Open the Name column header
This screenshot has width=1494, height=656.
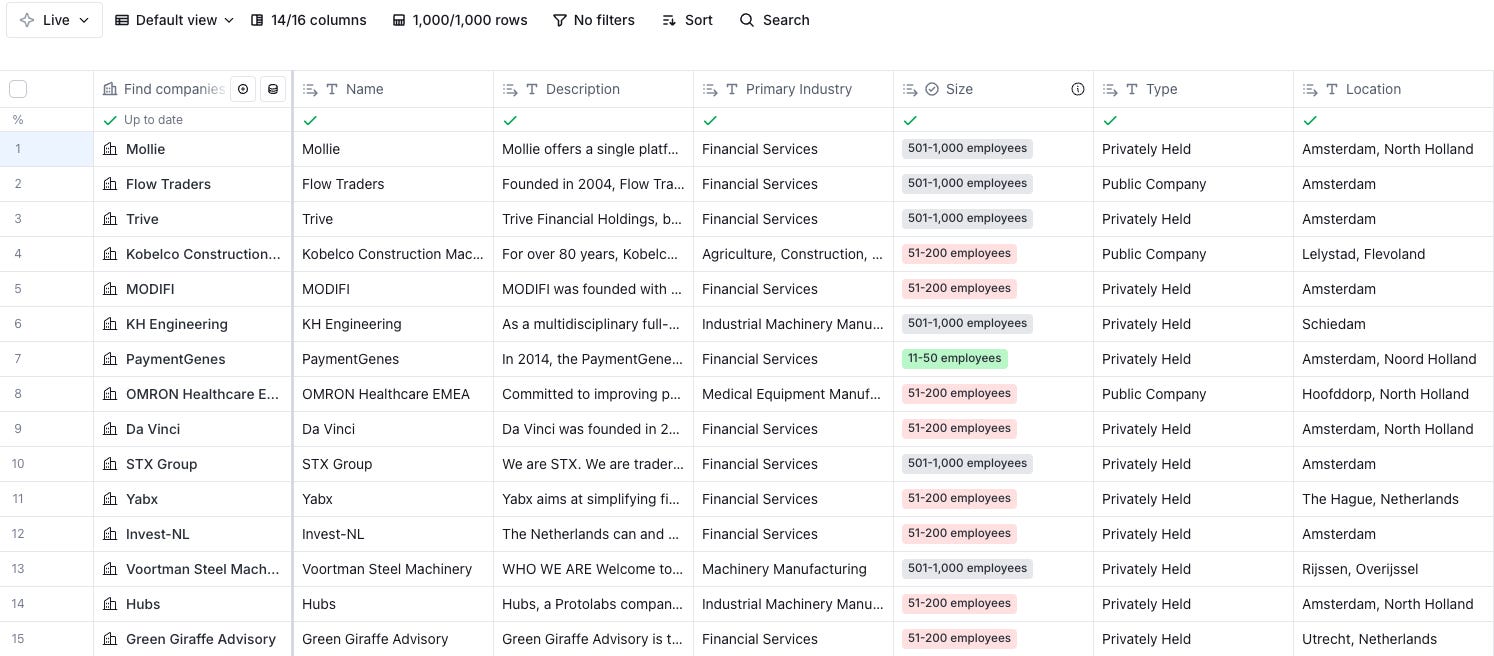[x=393, y=89]
